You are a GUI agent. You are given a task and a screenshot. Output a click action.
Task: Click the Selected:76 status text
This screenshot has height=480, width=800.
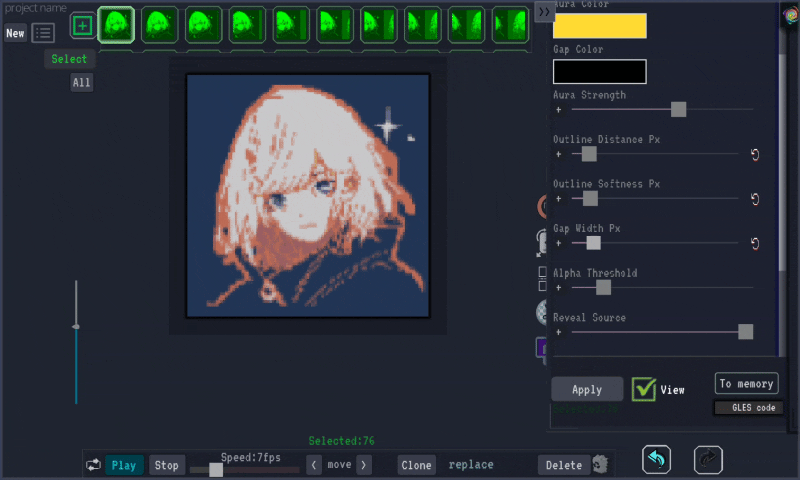pos(341,441)
